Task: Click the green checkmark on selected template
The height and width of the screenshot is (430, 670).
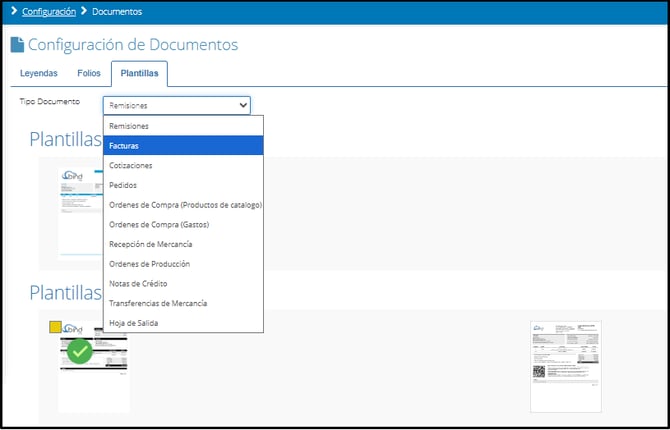Action: (80, 352)
